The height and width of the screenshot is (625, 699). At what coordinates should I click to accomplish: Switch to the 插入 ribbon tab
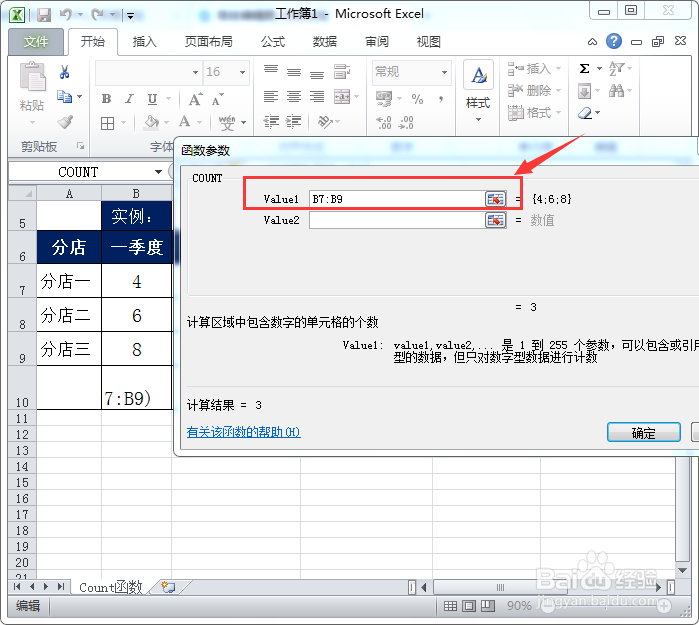click(144, 42)
